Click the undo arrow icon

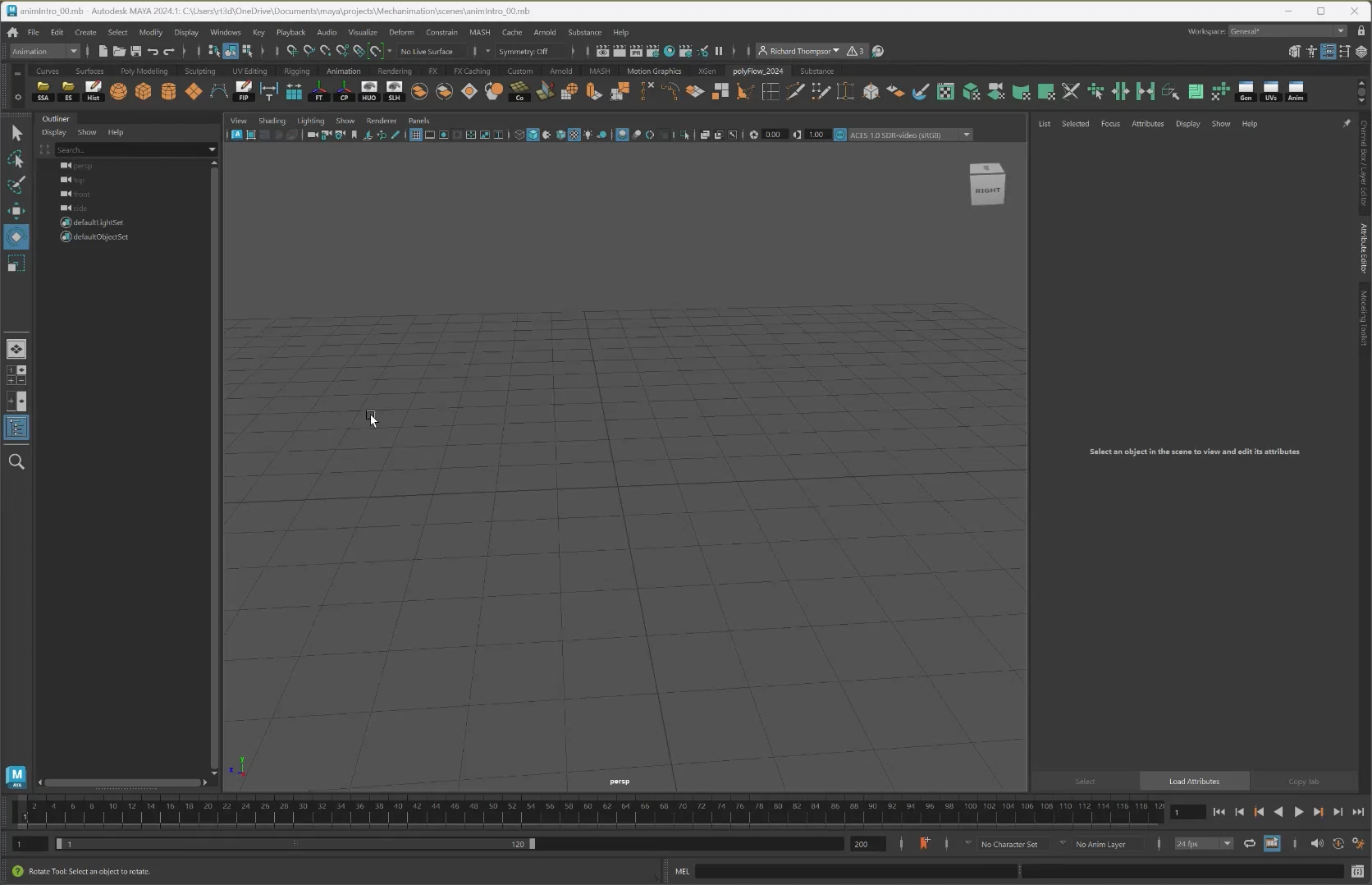[153, 51]
